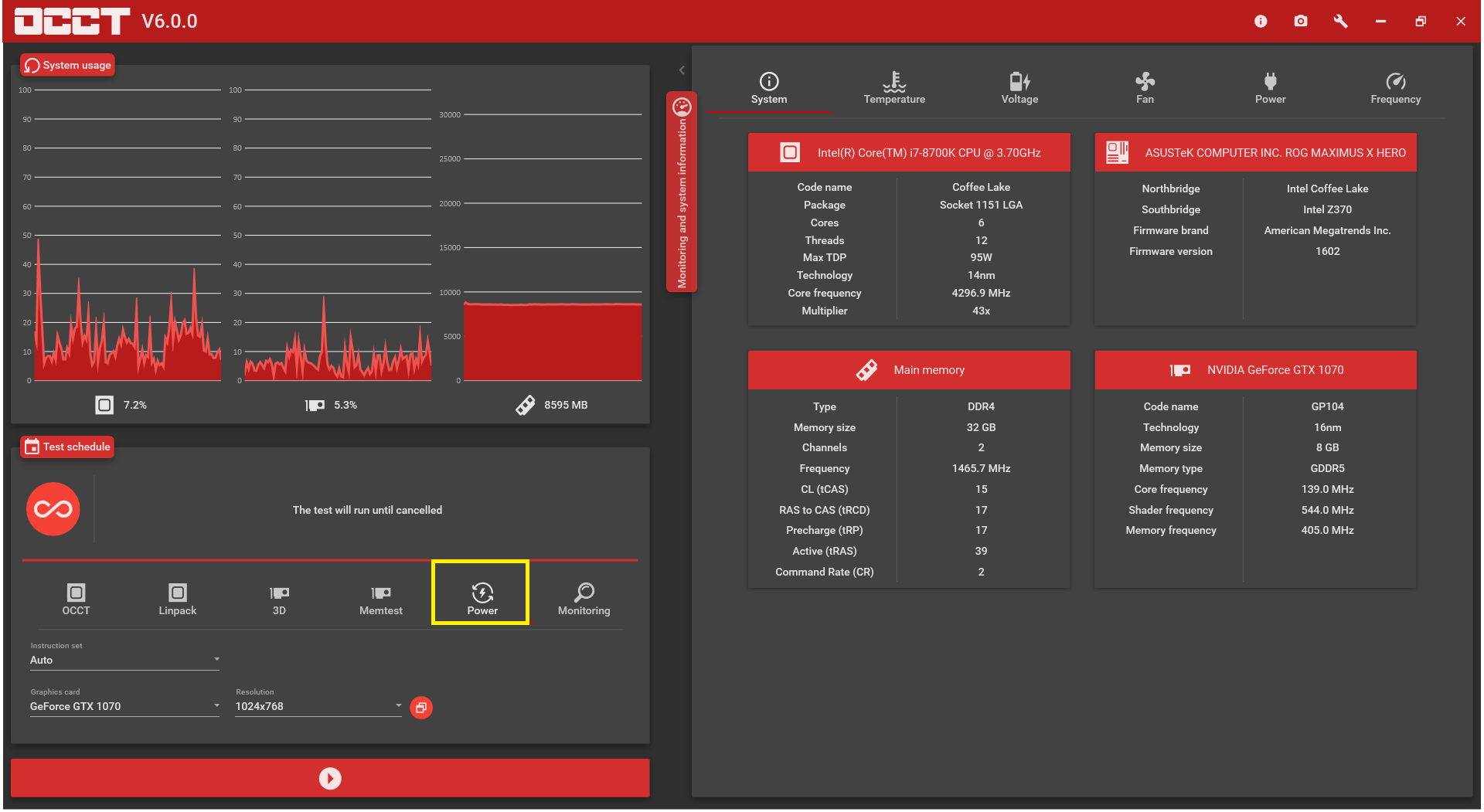Click the System usage panel label
Image resolution: width=1484 pixels, height=812 pixels.
pos(68,65)
